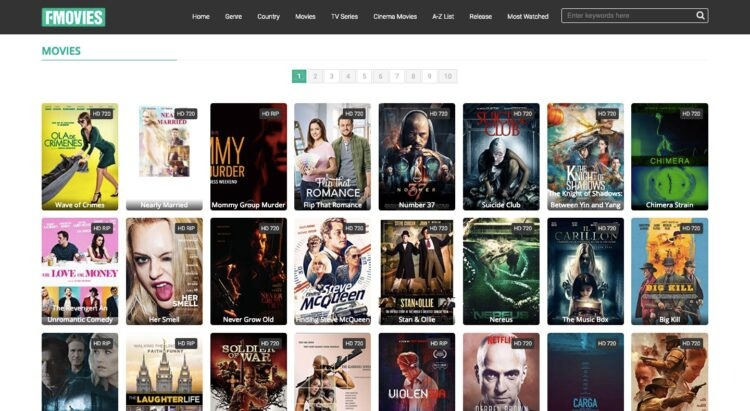Go to page 7

point(397,76)
